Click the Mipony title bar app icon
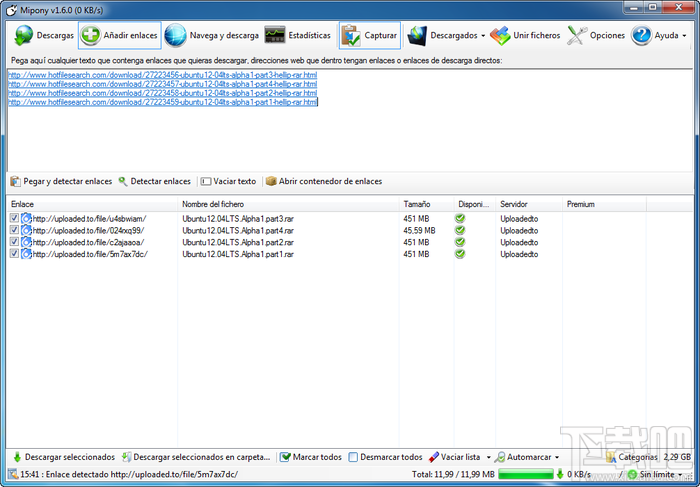This screenshot has width=700, height=487. pyautogui.click(x=12, y=9)
